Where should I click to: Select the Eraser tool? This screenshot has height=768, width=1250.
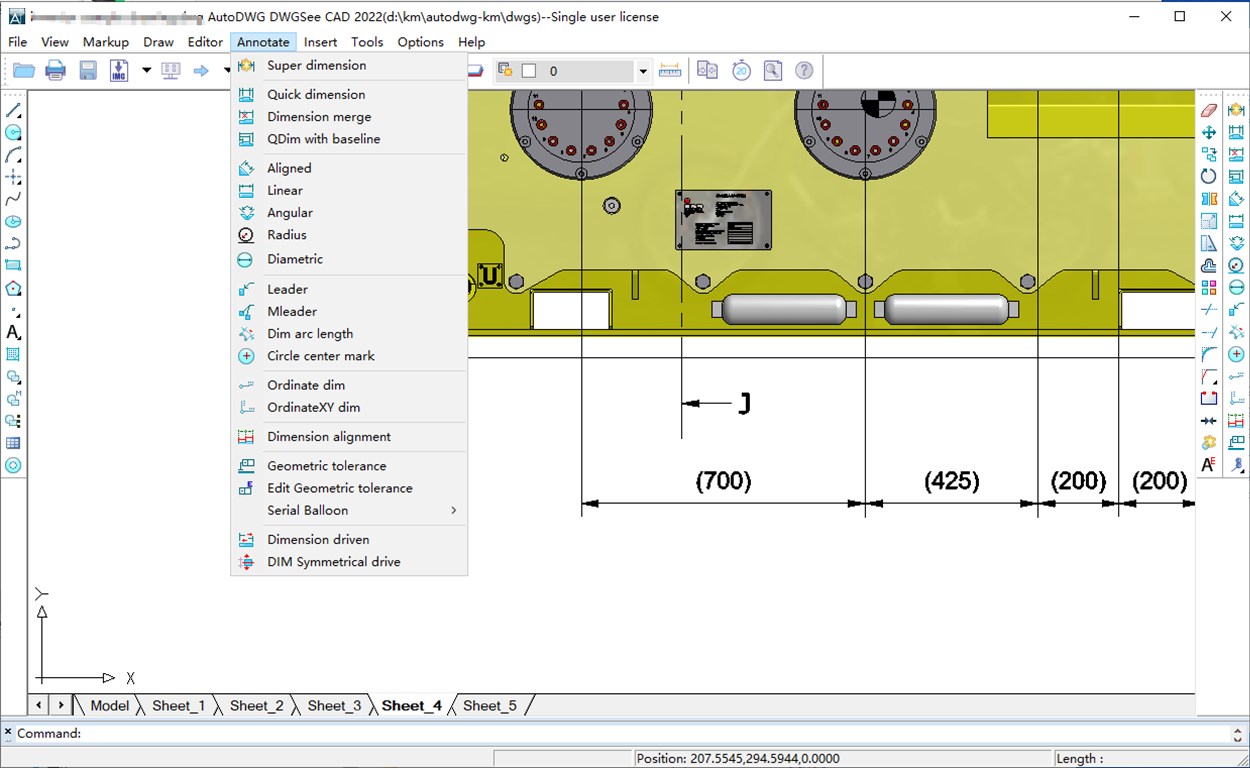[1209, 110]
